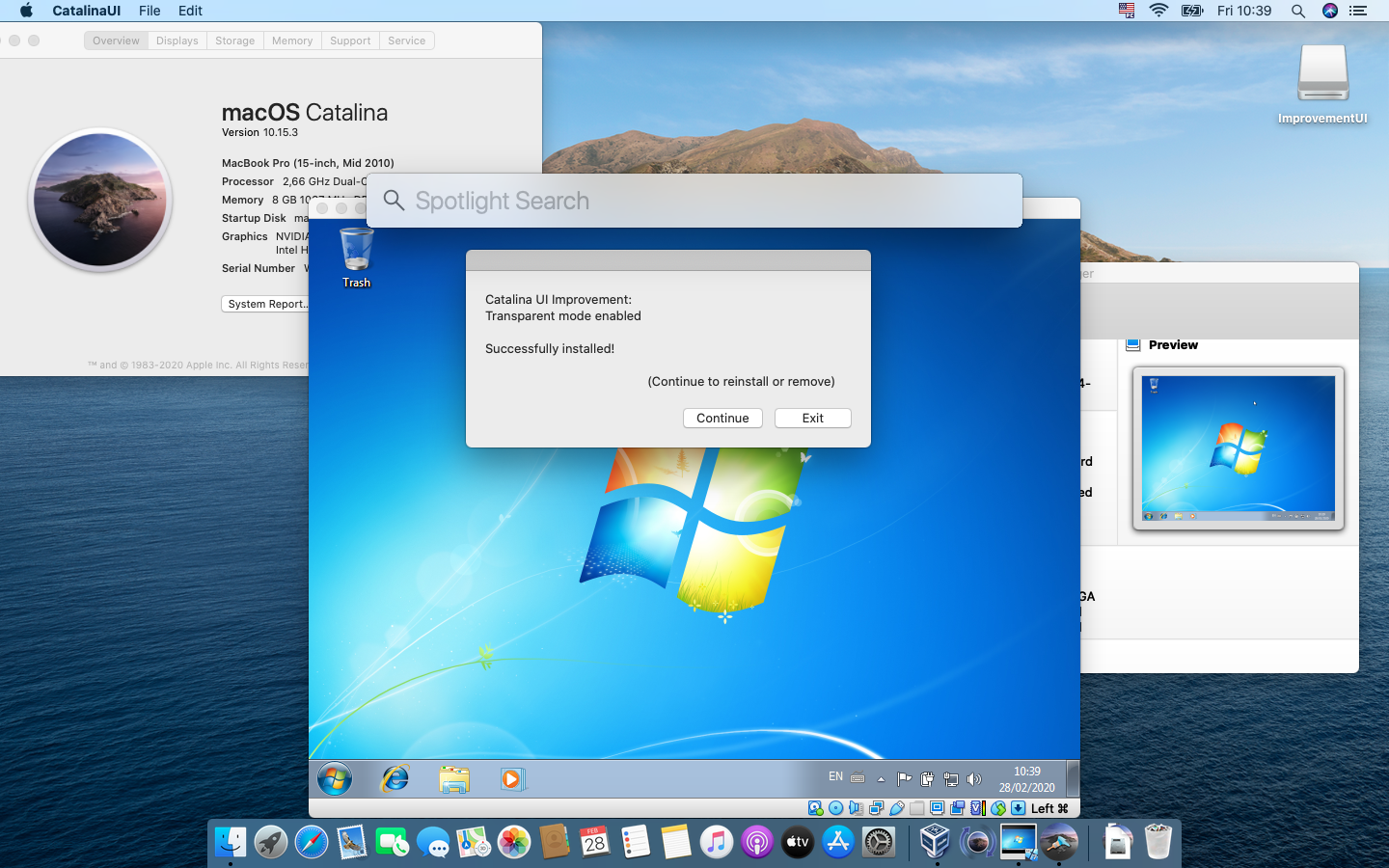Click VirtualBox network status indicator

coord(876,808)
